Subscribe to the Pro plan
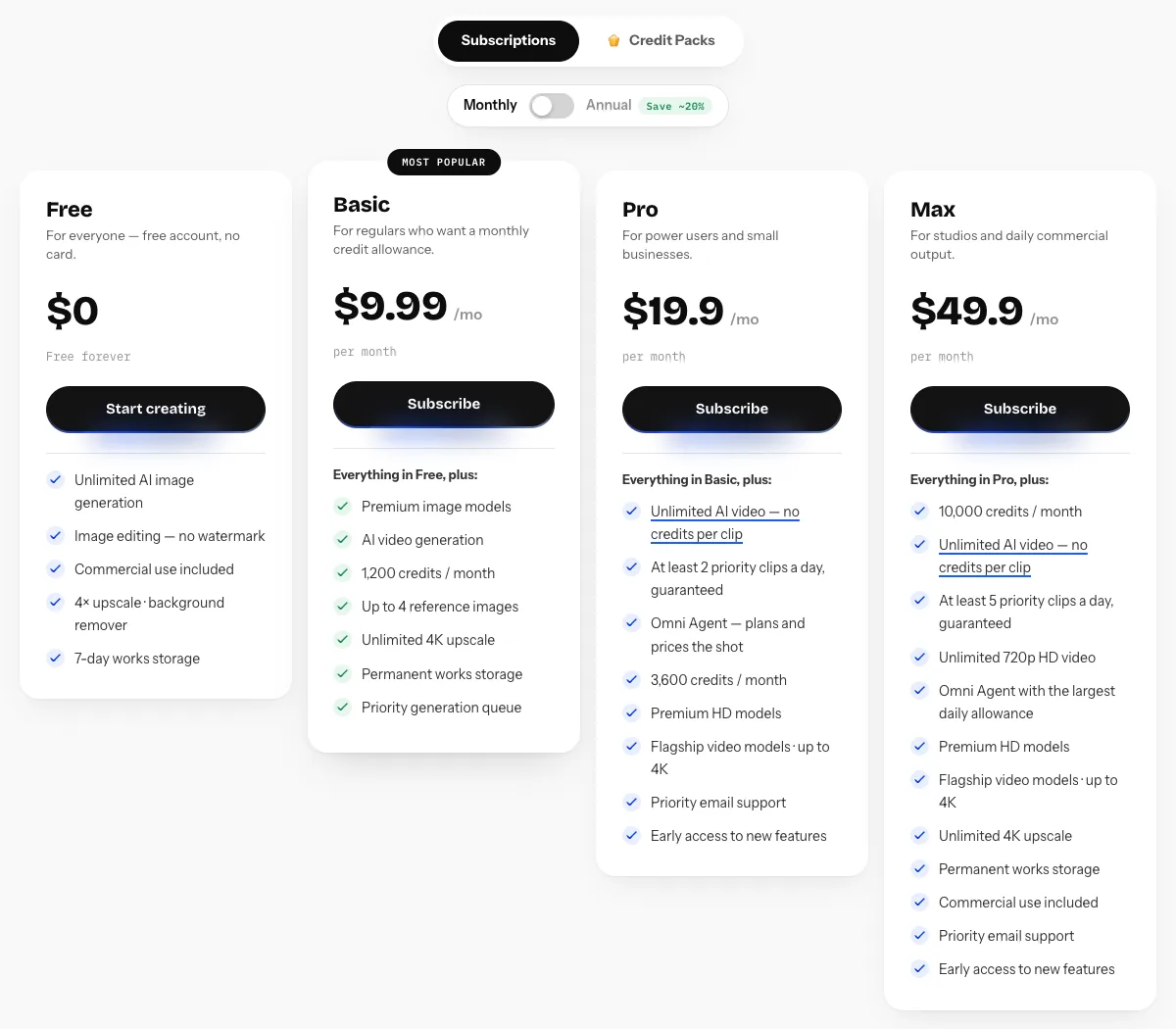 click(x=732, y=409)
